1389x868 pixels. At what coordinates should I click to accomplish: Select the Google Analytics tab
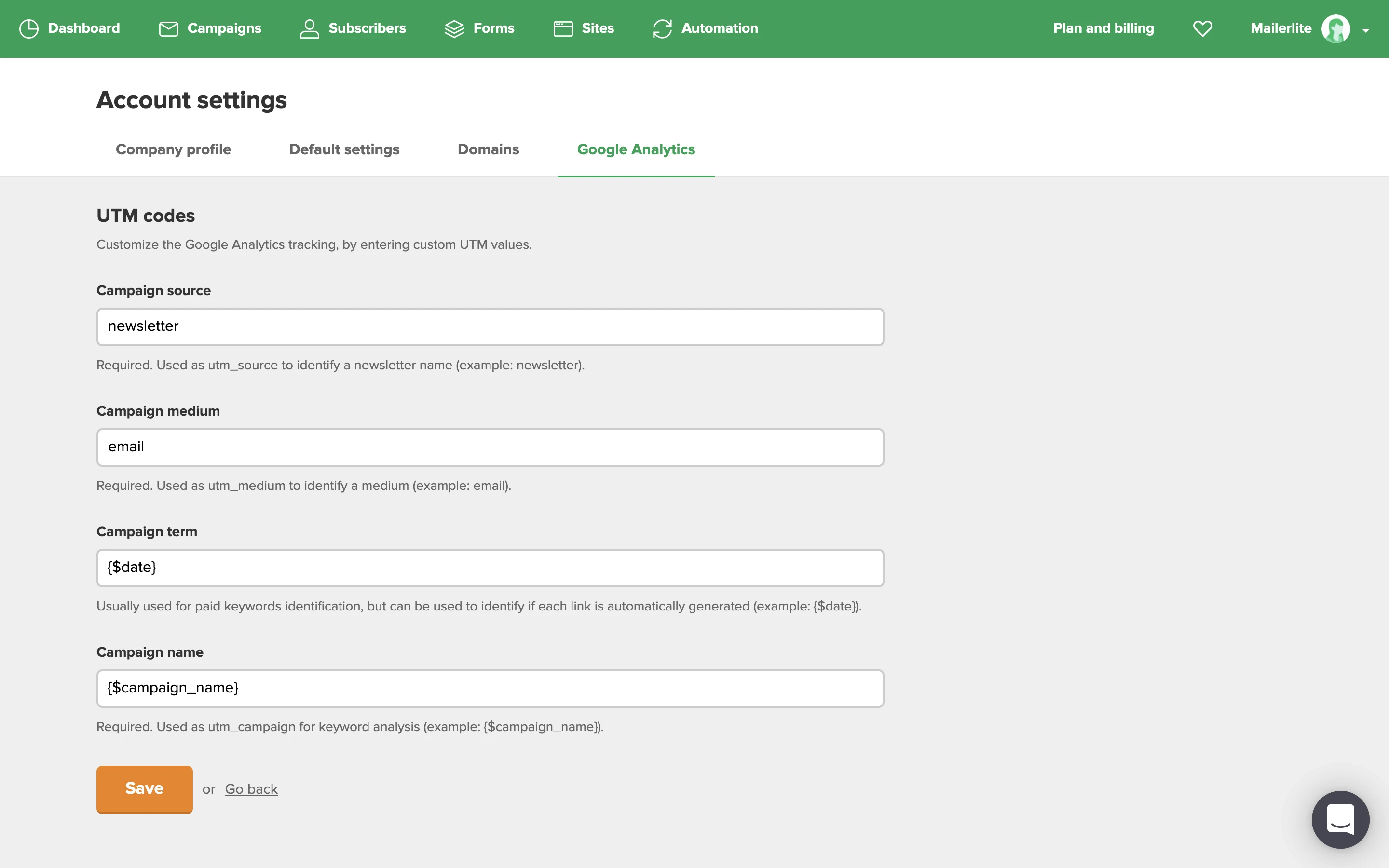point(636,149)
